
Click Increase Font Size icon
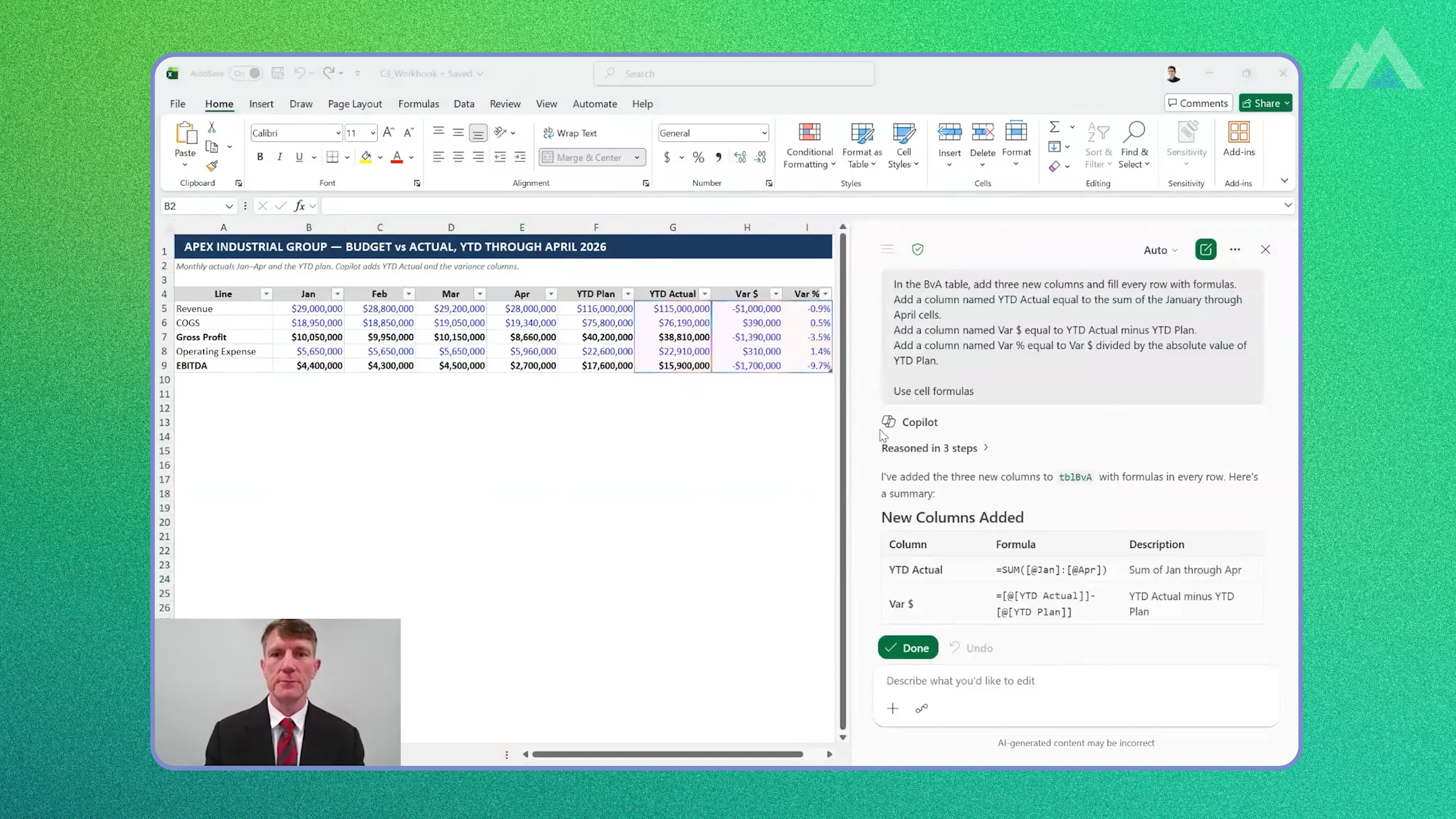388,133
